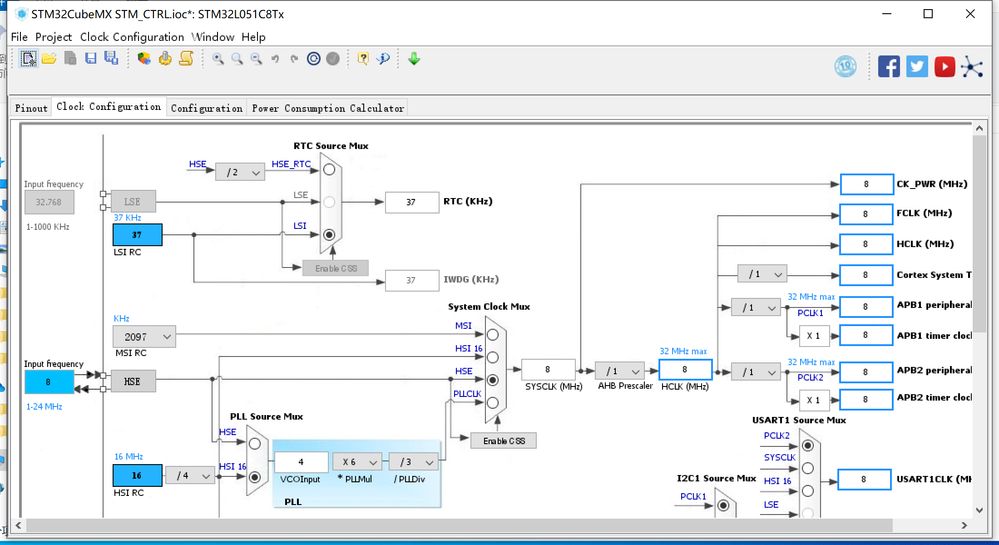Open the File menu
The width and height of the screenshot is (999, 545).
coord(19,37)
